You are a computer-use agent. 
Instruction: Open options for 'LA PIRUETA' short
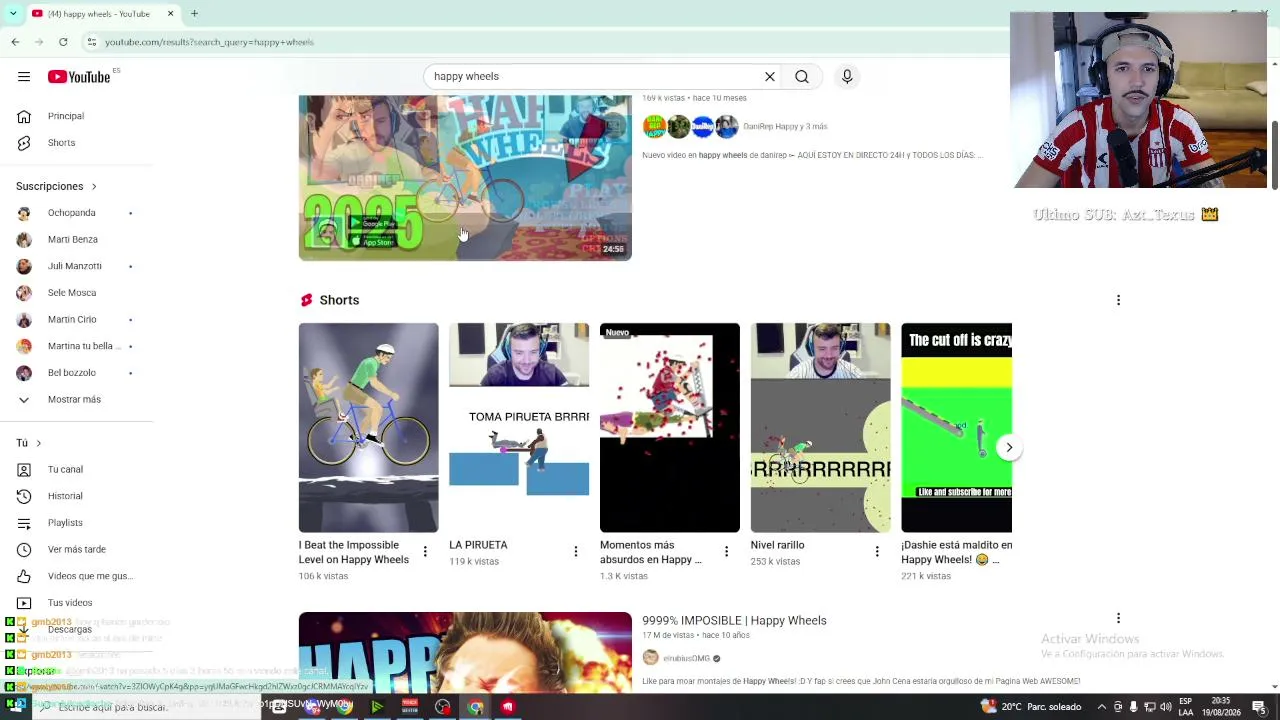click(x=576, y=552)
